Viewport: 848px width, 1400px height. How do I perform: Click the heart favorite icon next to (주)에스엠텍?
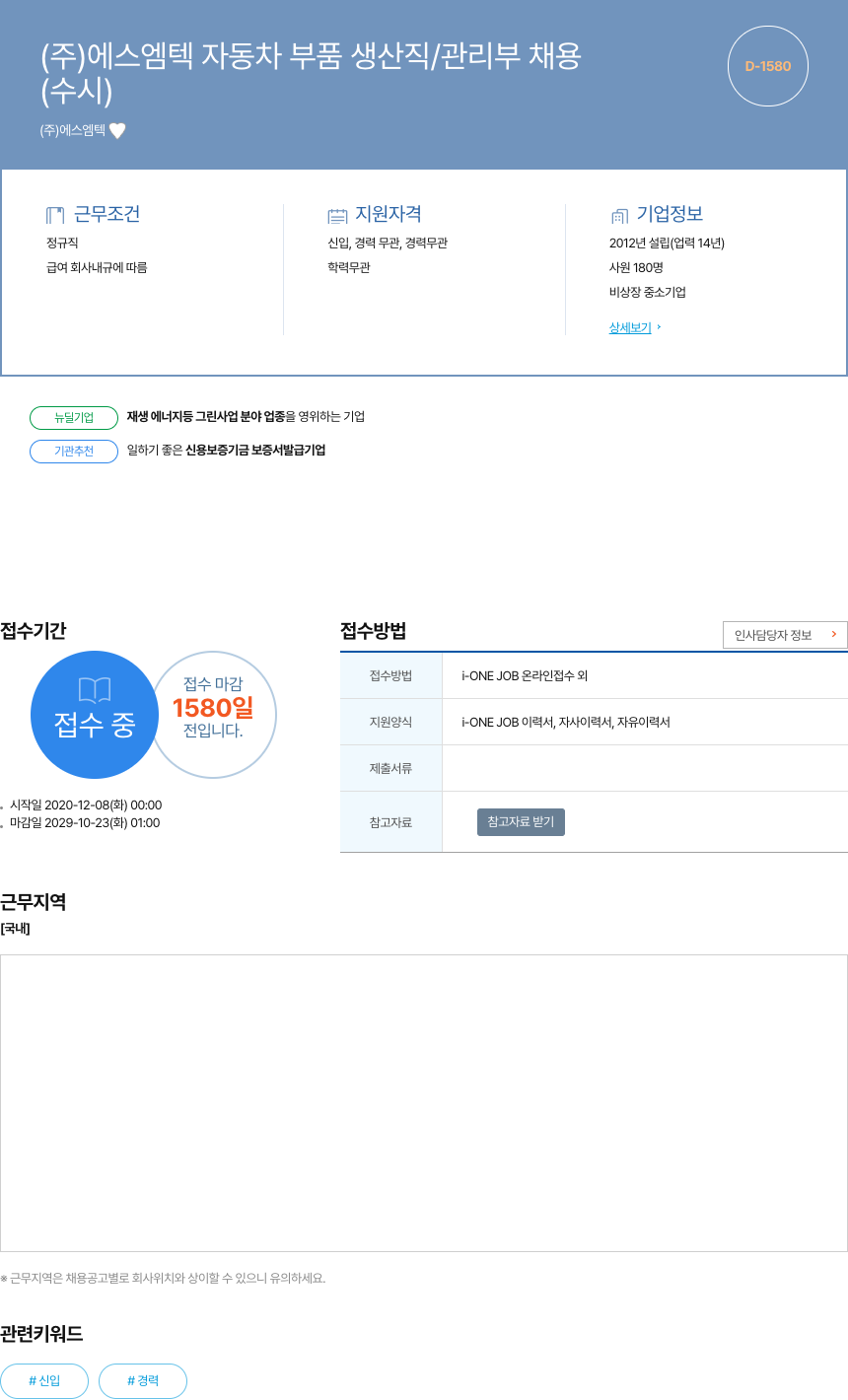117,130
